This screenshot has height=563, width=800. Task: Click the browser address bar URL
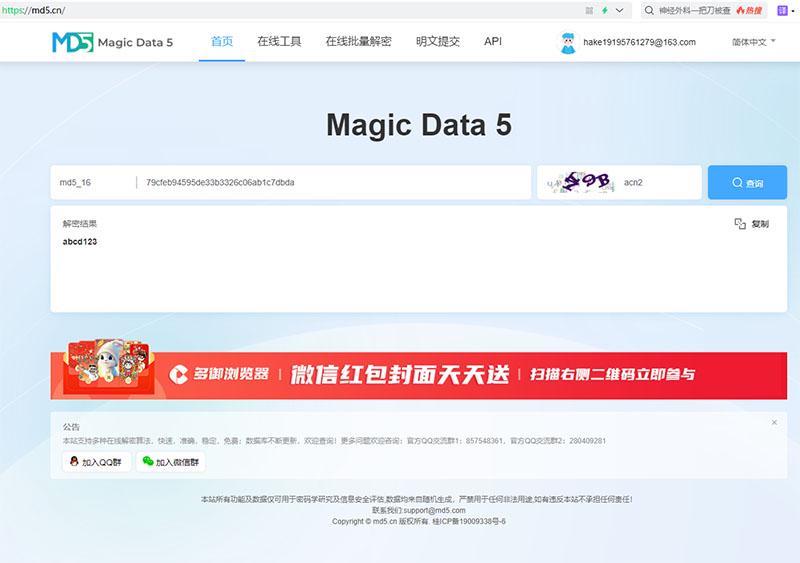(x=33, y=10)
